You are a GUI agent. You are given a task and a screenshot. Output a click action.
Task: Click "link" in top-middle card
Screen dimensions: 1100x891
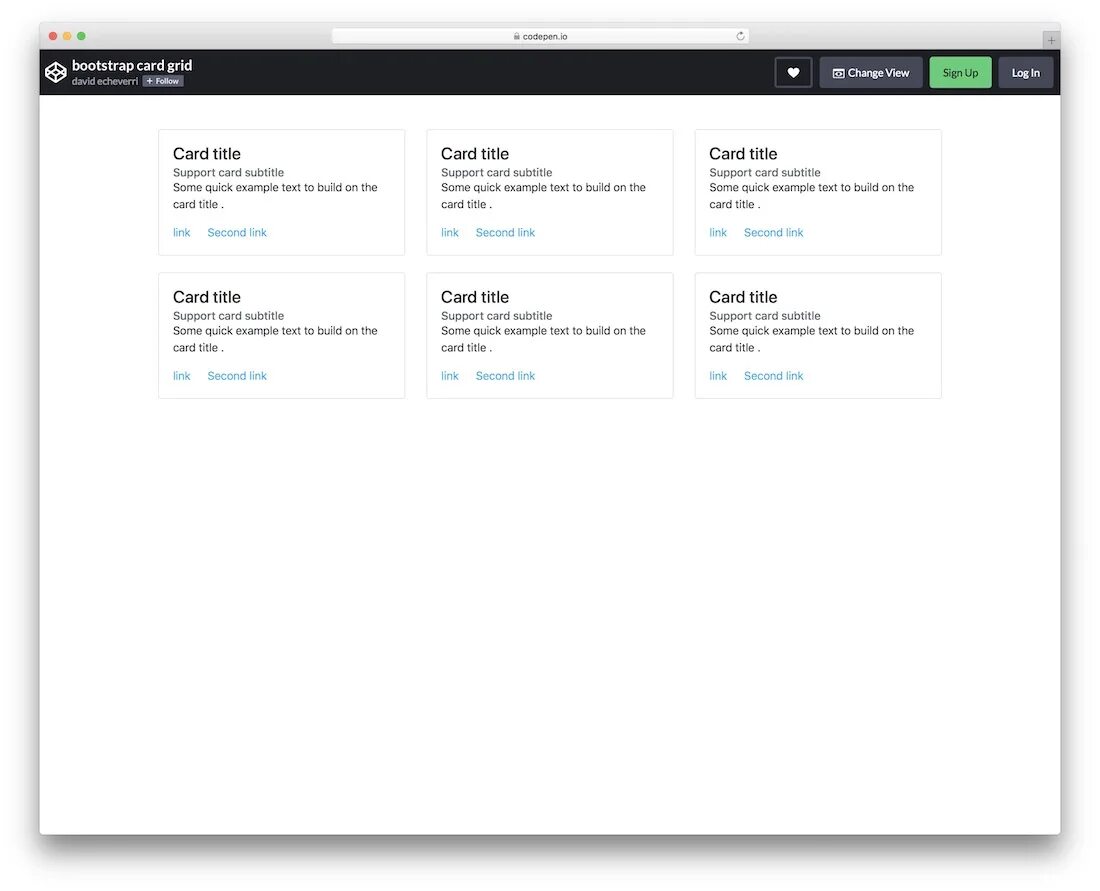click(450, 232)
